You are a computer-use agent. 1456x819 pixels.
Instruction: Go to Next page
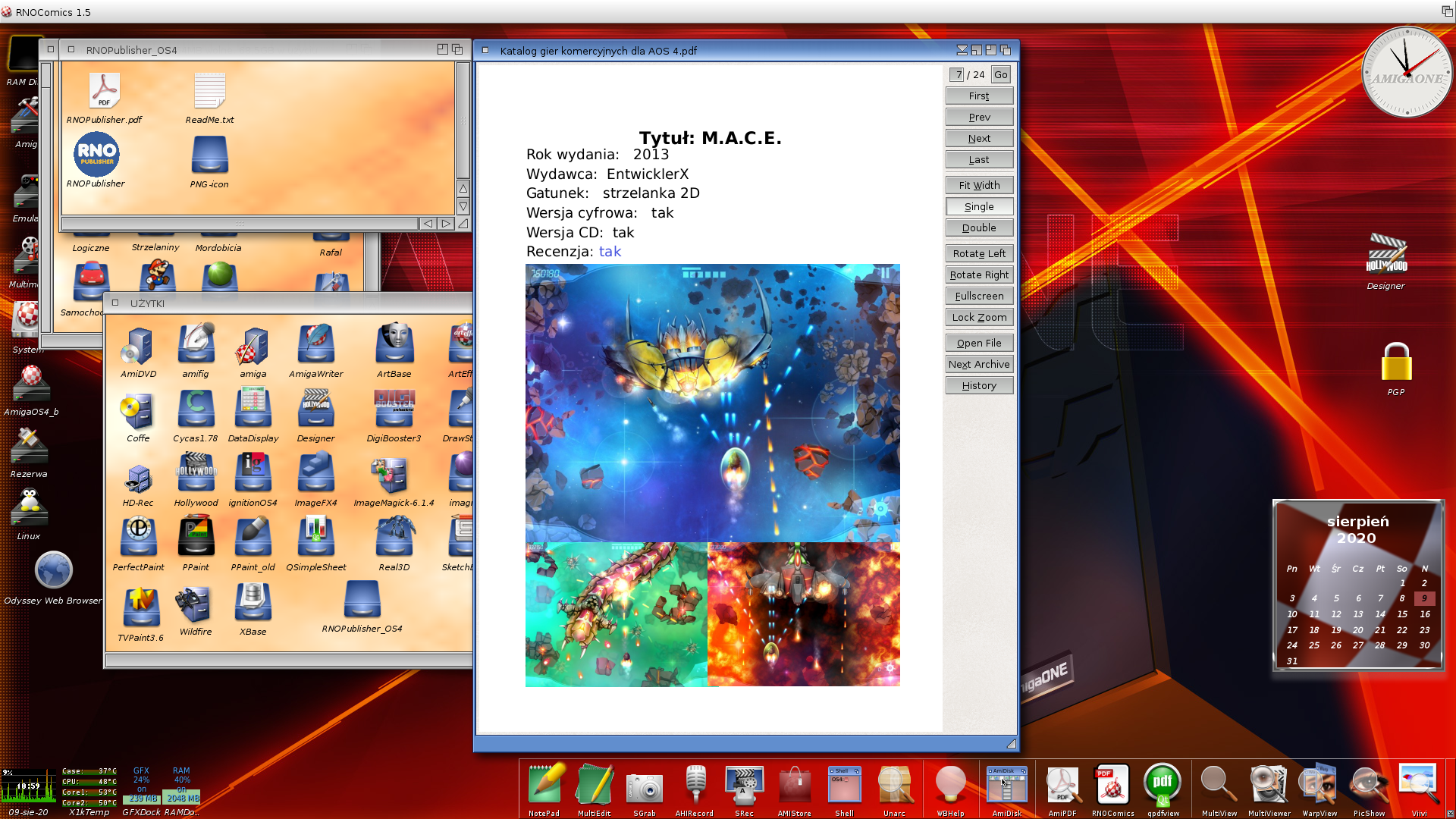coord(979,139)
